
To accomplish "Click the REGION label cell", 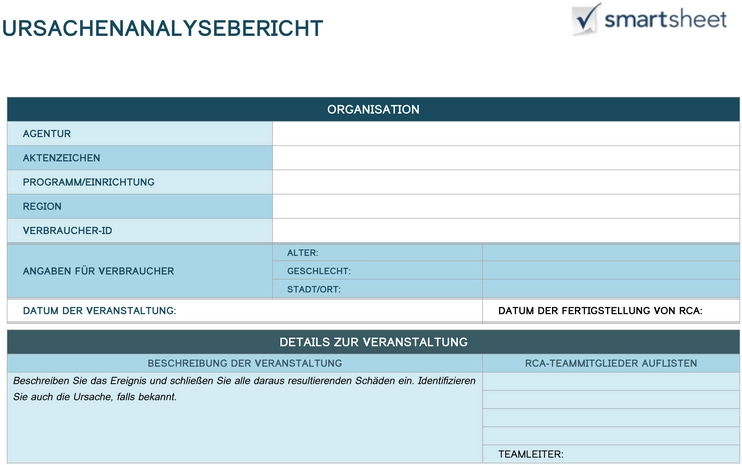I will (140, 206).
